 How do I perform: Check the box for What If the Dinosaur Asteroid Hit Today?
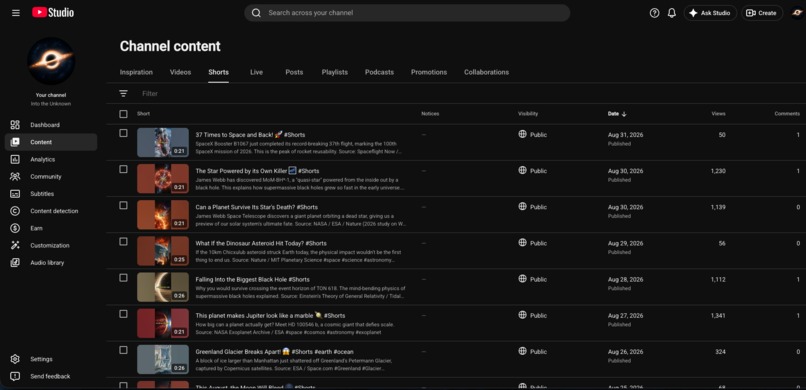[x=123, y=242]
